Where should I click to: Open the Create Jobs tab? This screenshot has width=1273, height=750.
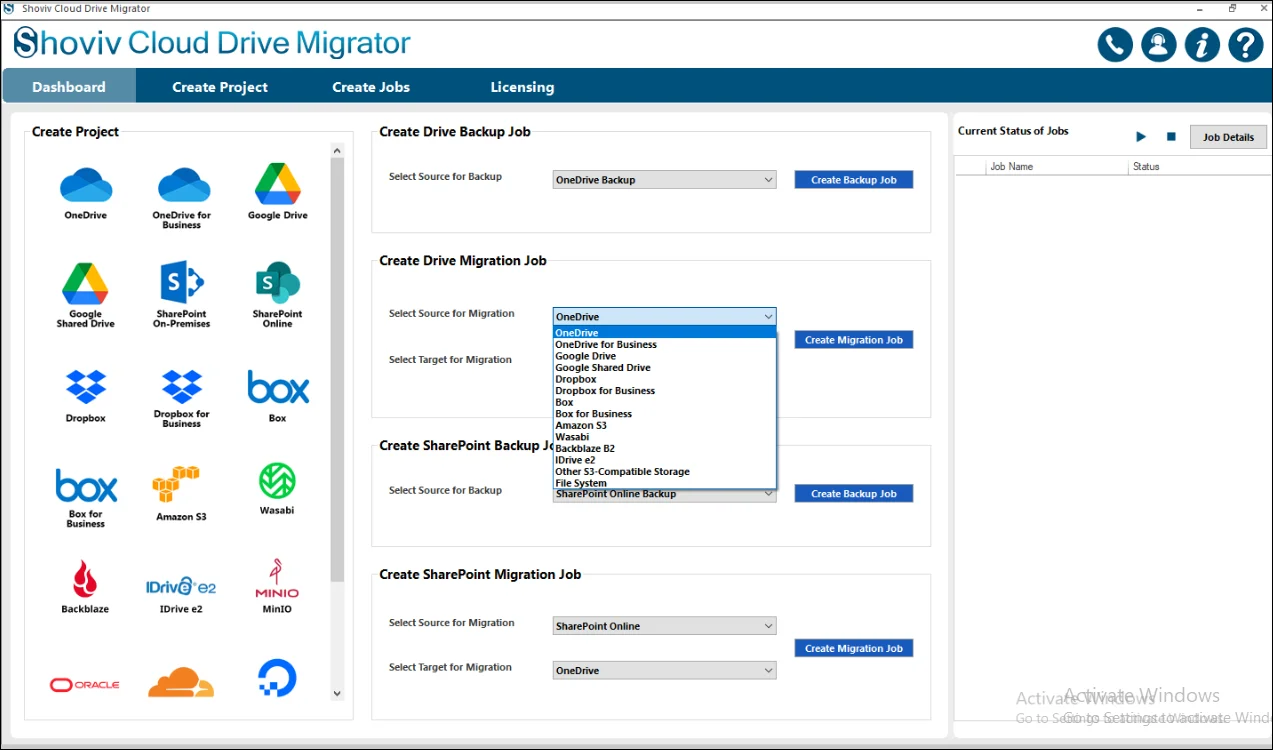[371, 87]
